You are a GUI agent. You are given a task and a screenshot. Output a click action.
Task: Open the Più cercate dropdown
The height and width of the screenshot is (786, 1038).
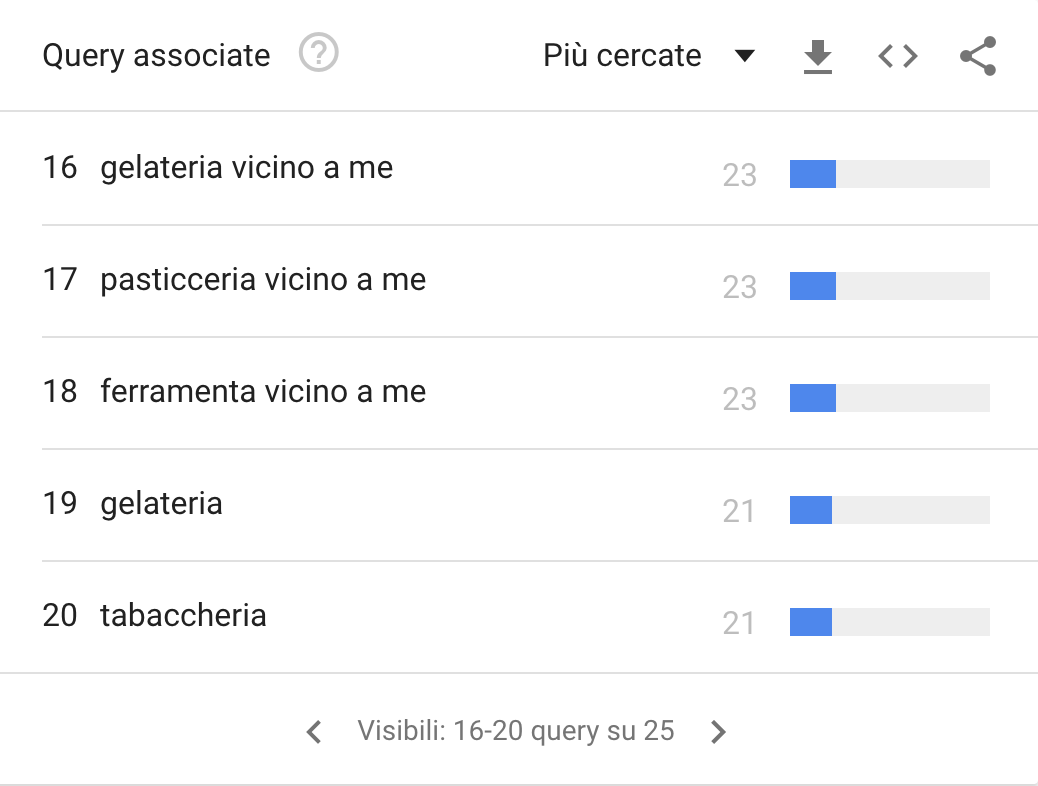622,56
